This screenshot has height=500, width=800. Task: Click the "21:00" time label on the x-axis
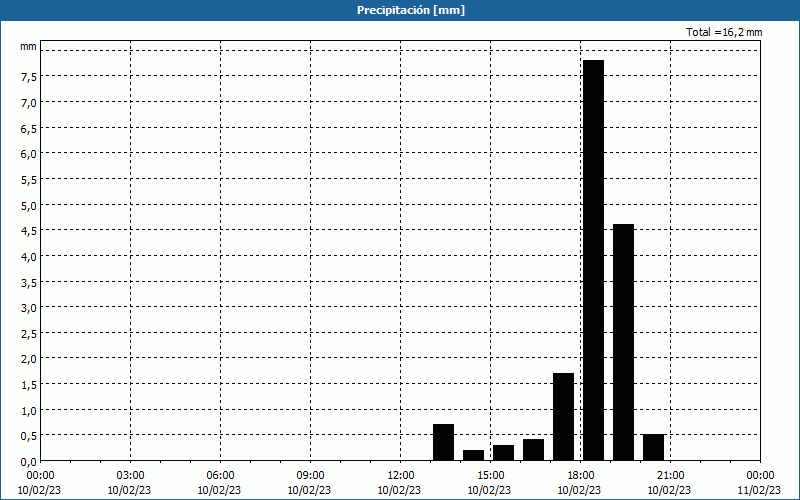tap(670, 476)
